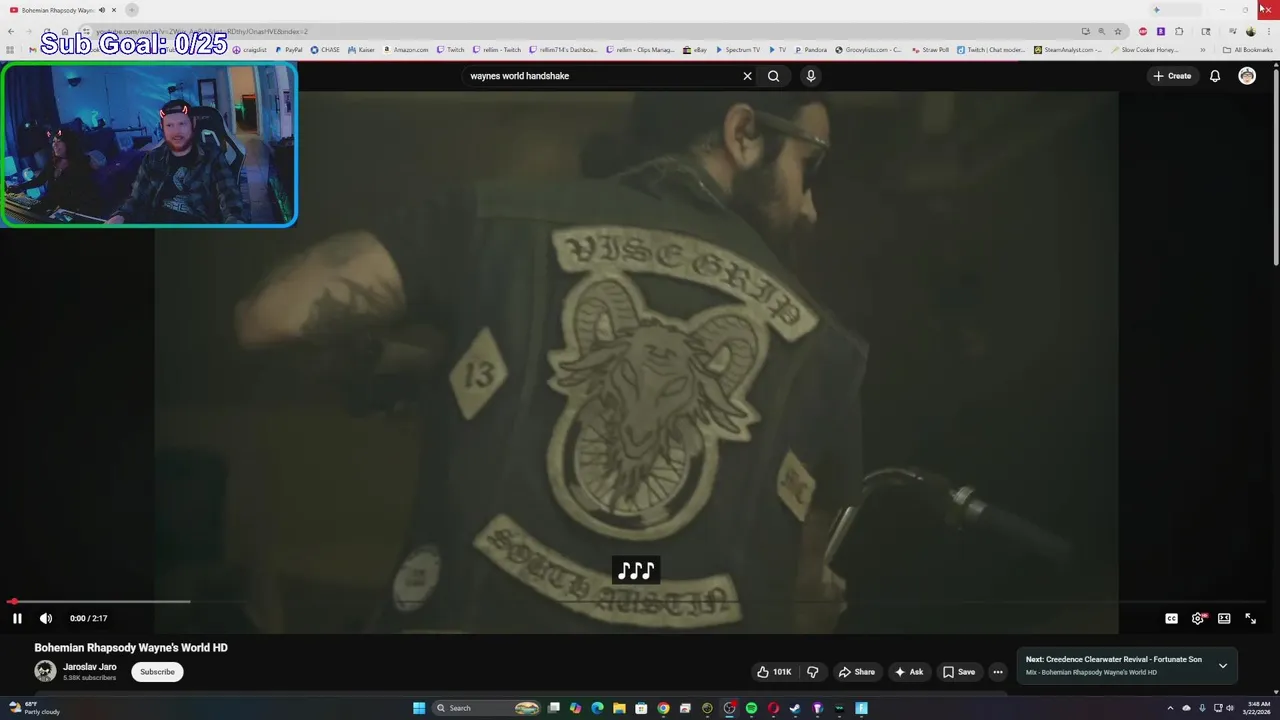Open Opera browser from taskbar
The height and width of the screenshot is (720, 1280).
point(773,708)
